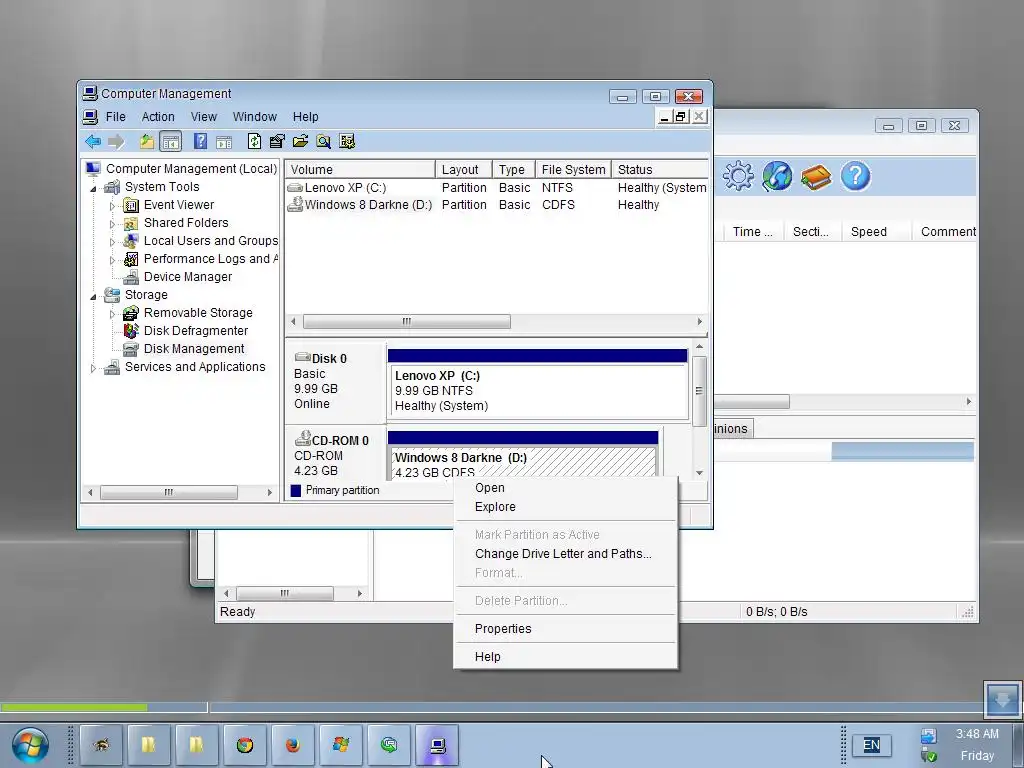
Task: Click the Computer Management taskbar button
Action: coord(438,744)
